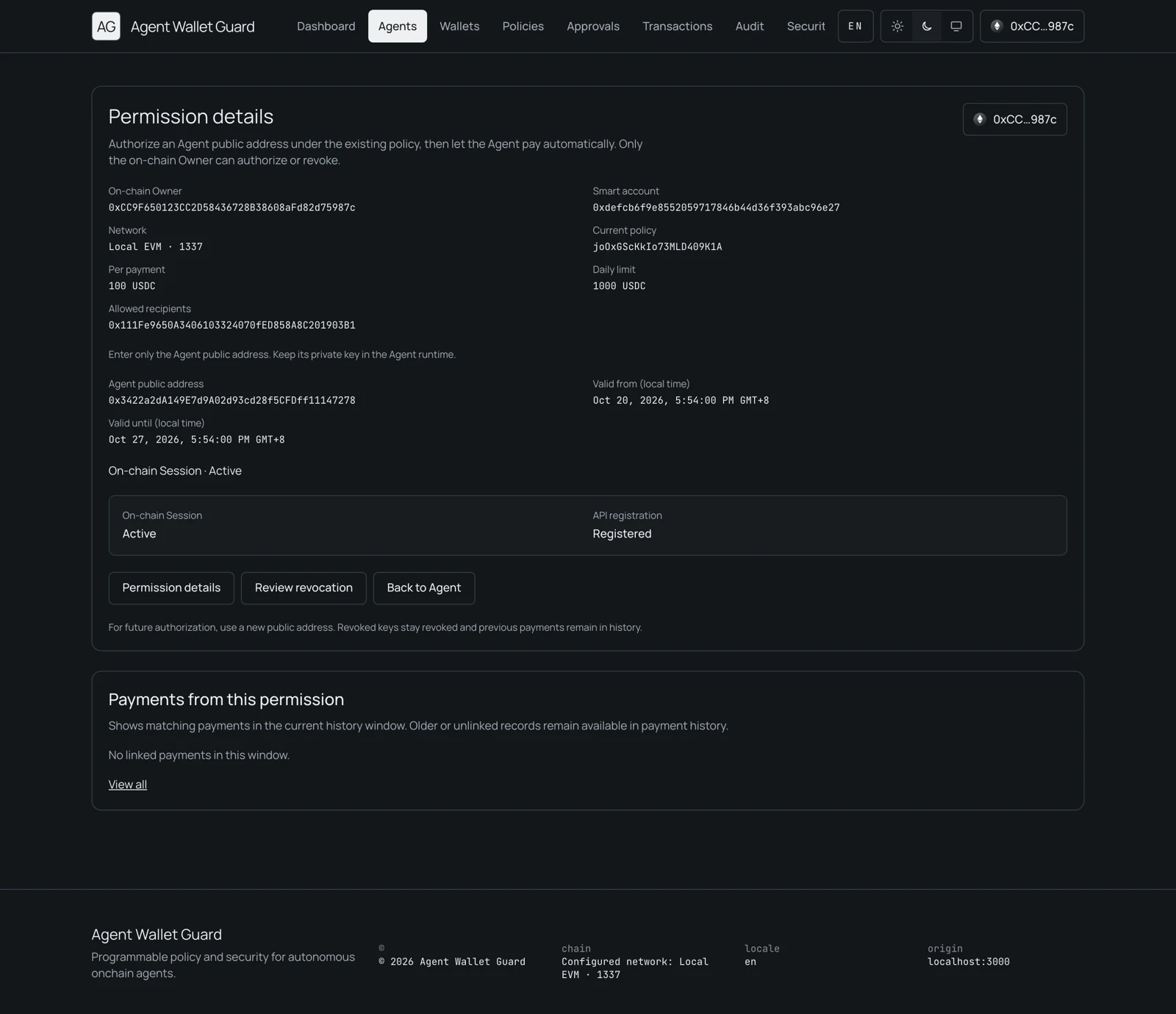Open the Wallets tab
Viewport: 1176px width, 1014px height.
[x=459, y=26]
